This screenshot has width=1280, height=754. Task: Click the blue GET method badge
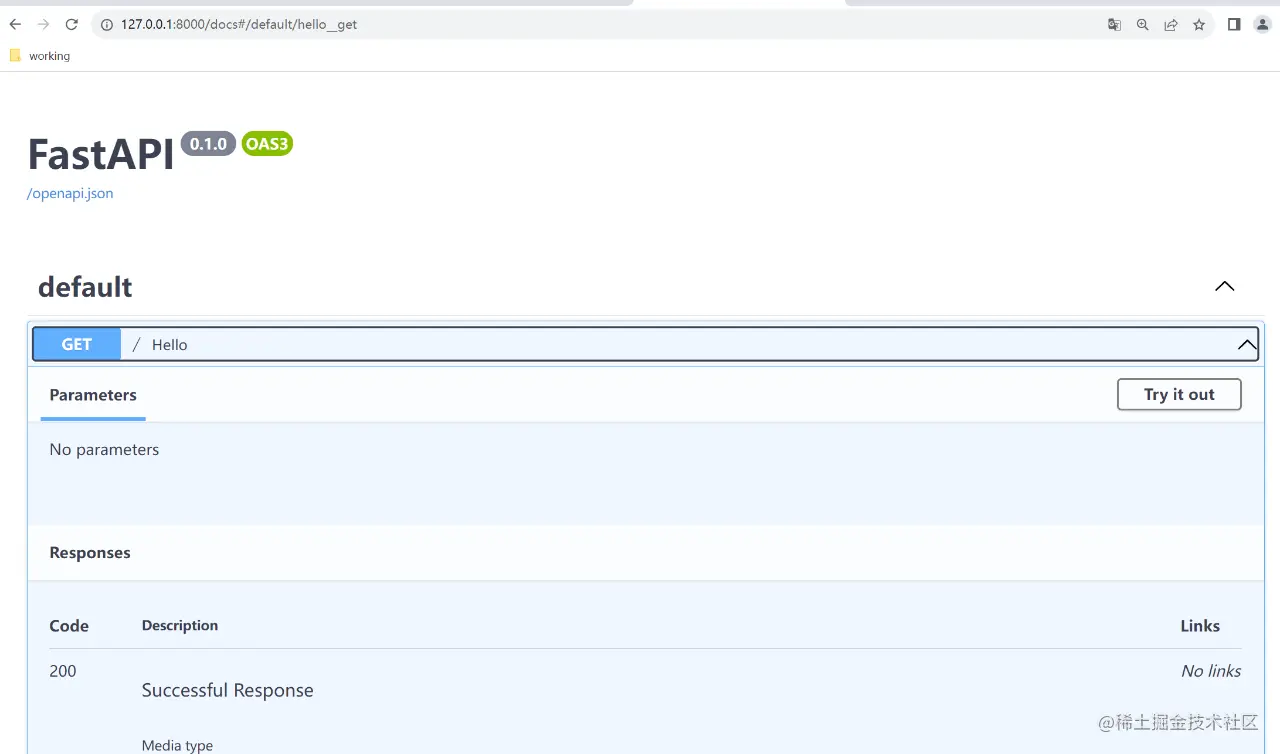(x=77, y=344)
